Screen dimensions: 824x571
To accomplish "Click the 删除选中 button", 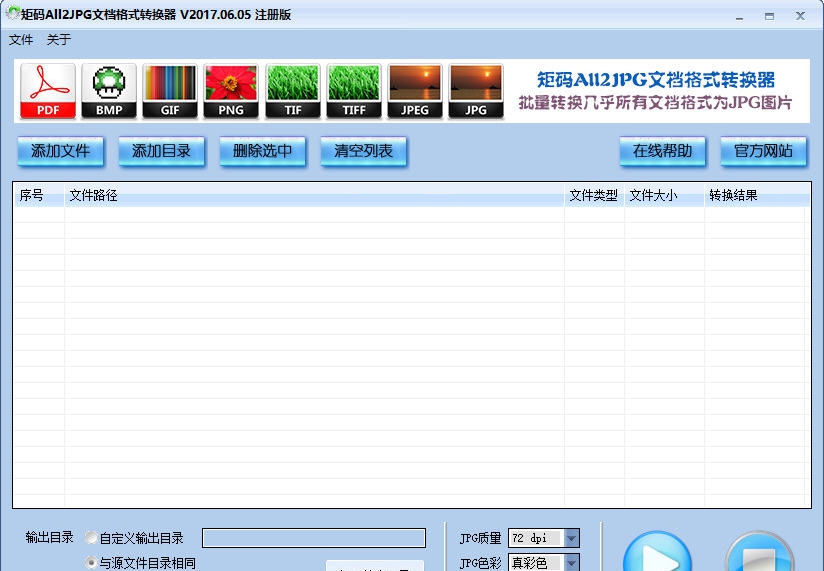I will tap(262, 151).
